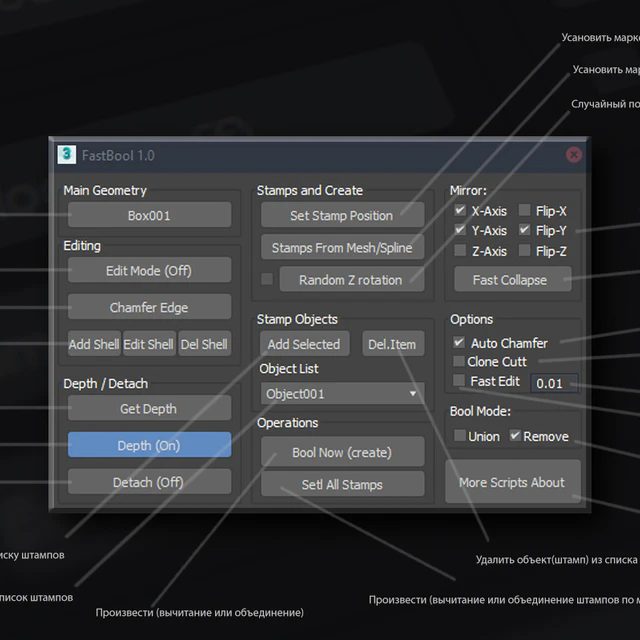
Task: Click Set Stamp Position
Action: click(x=341, y=215)
